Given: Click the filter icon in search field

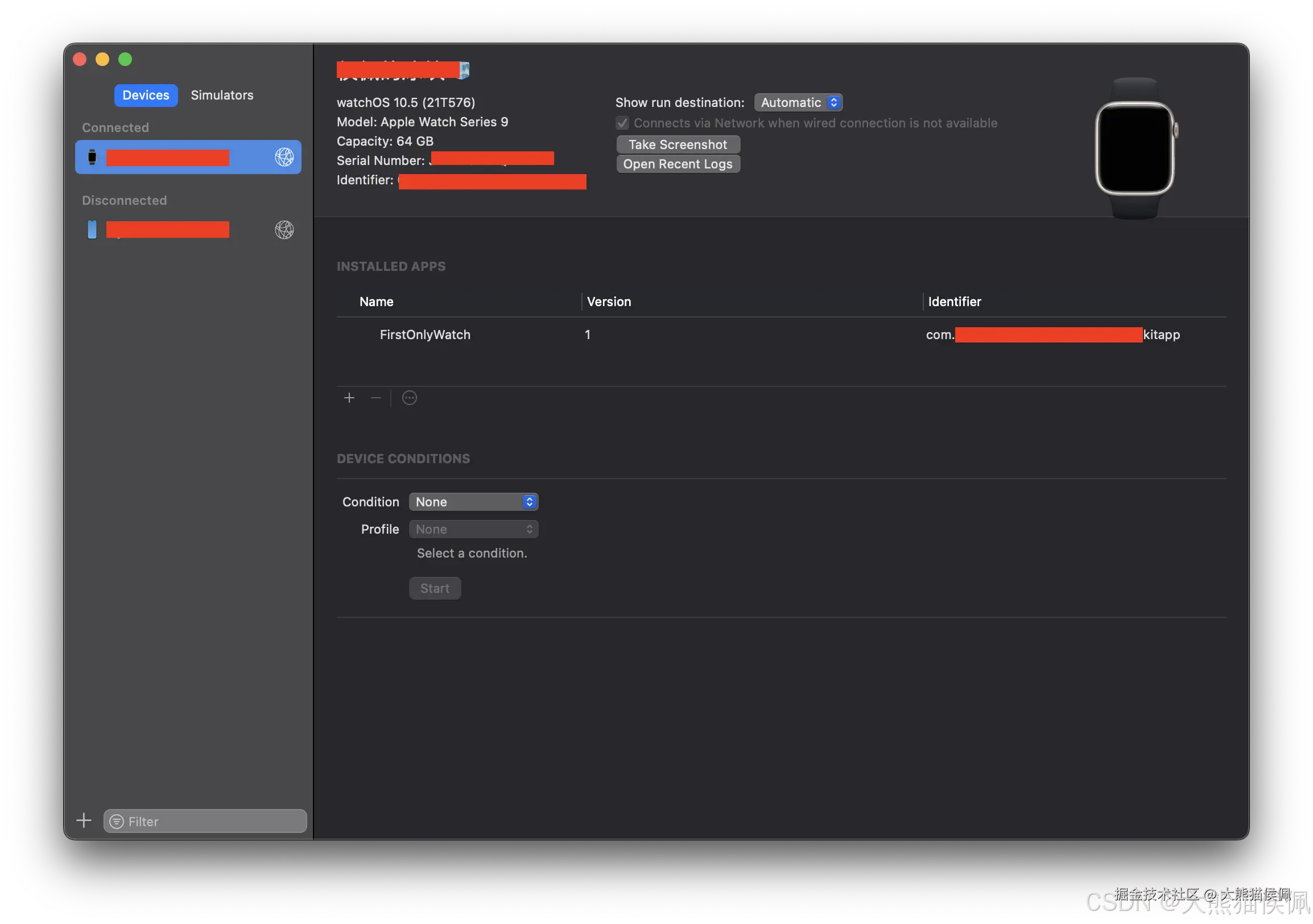Looking at the screenshot, I should (x=117, y=822).
